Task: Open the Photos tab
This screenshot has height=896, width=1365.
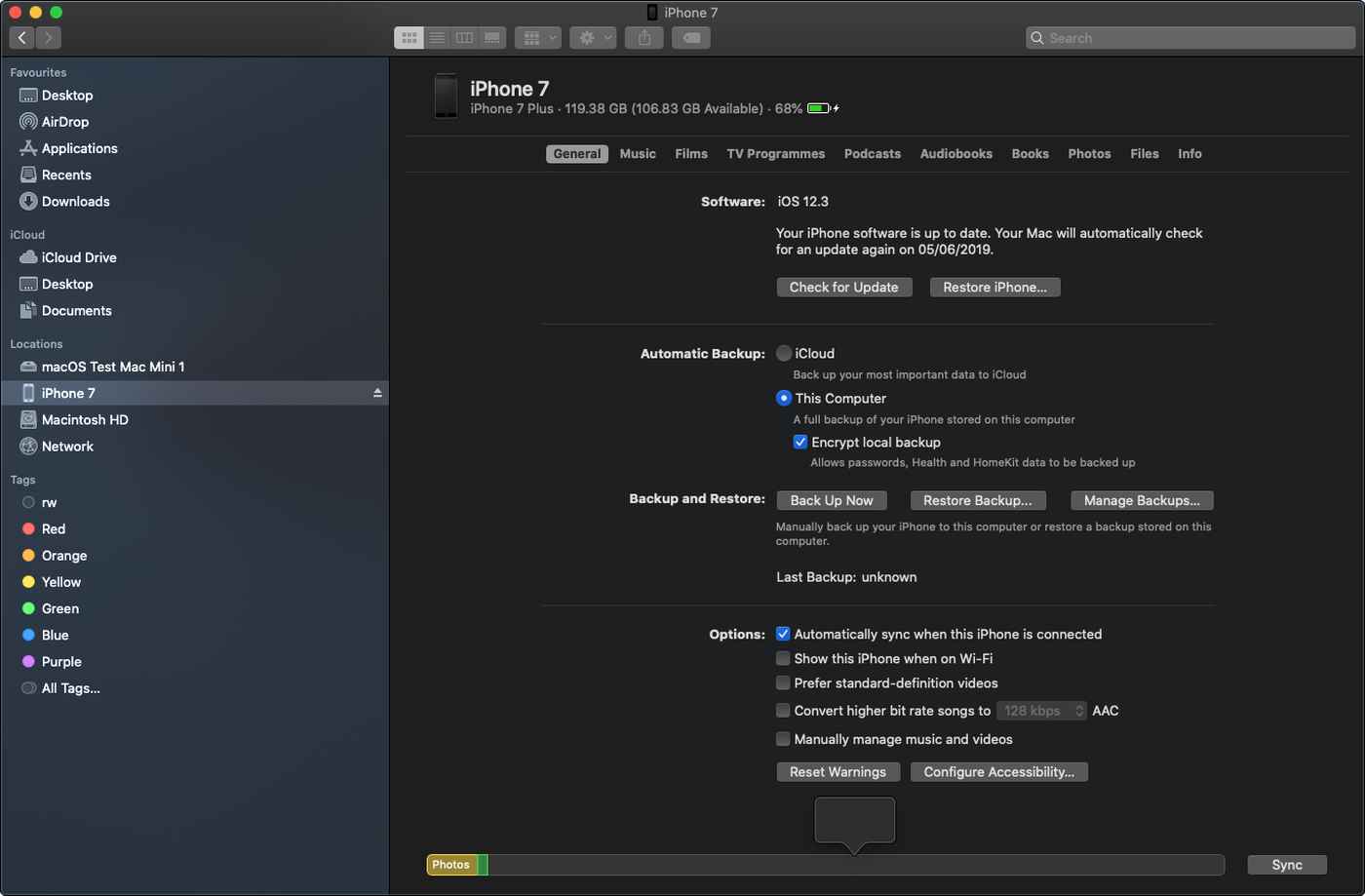Action: coord(1089,154)
